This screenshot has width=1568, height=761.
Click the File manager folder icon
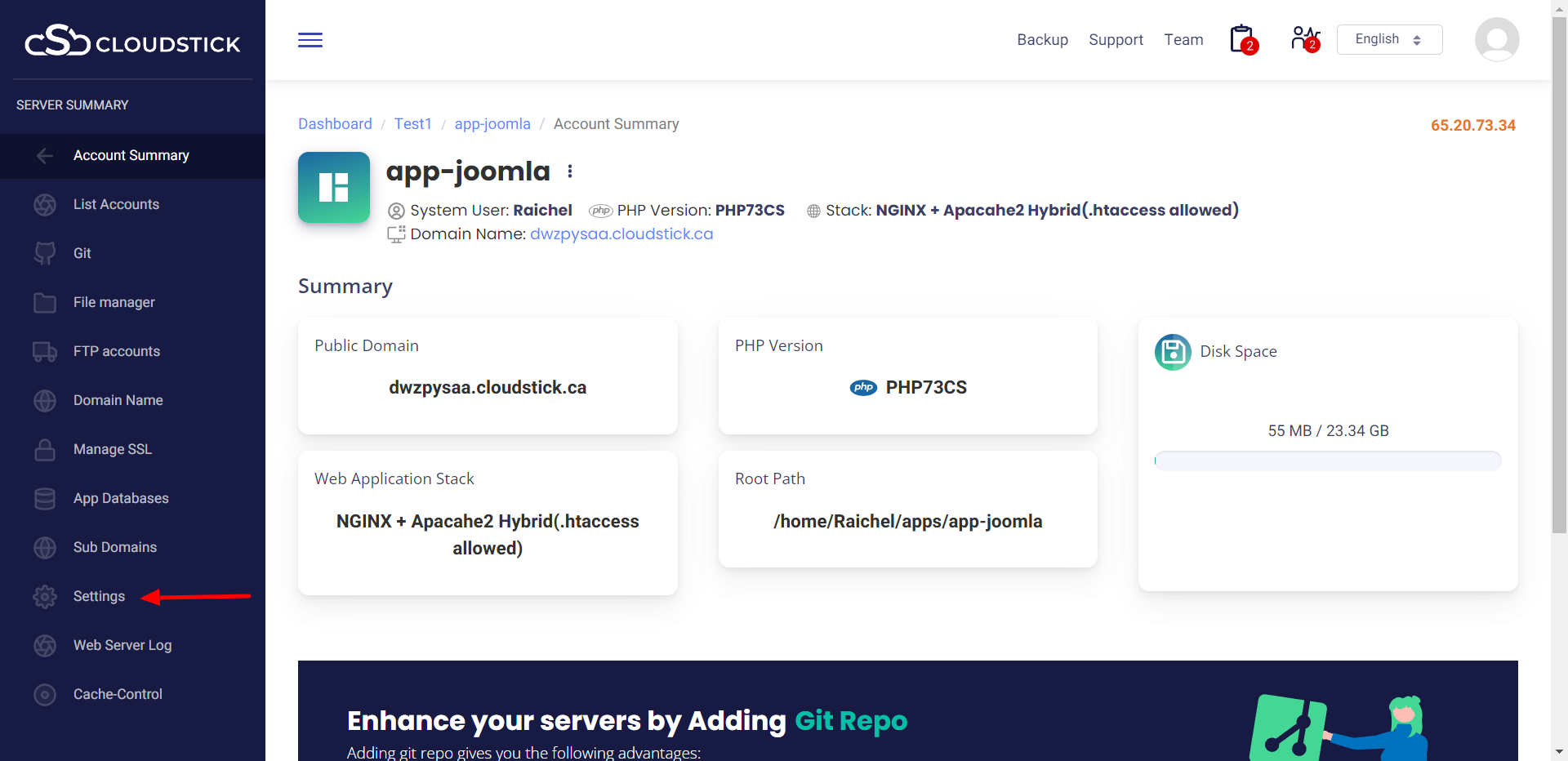(x=45, y=303)
